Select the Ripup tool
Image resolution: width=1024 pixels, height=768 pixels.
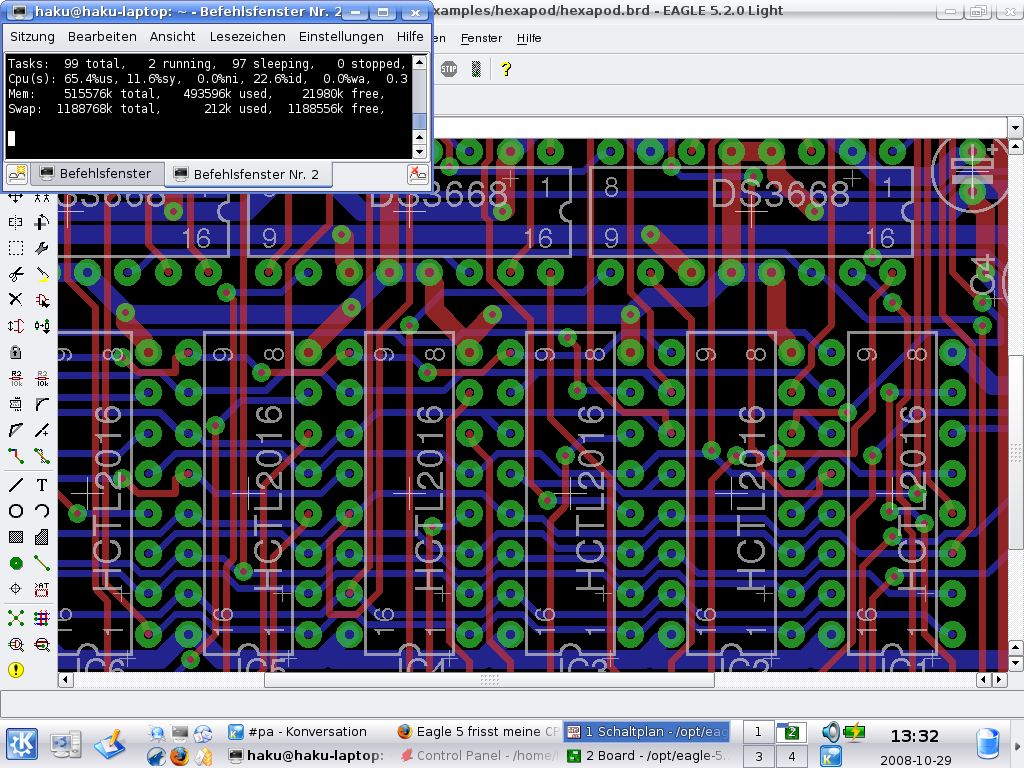[x=42, y=456]
